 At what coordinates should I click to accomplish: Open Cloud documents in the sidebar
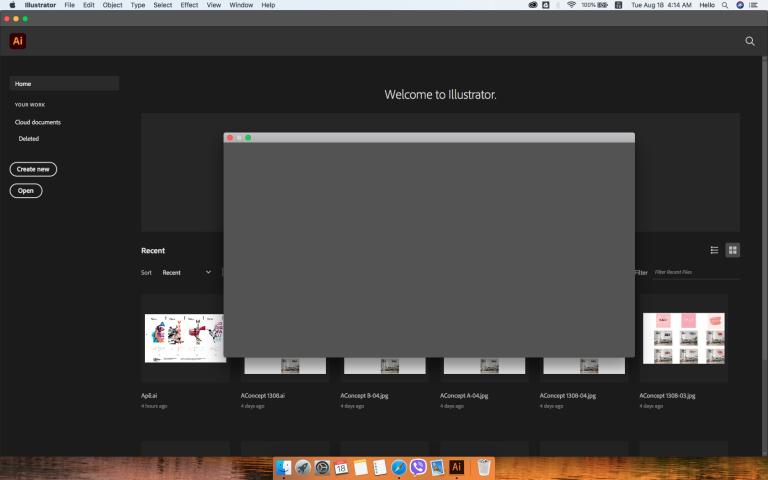(x=38, y=122)
